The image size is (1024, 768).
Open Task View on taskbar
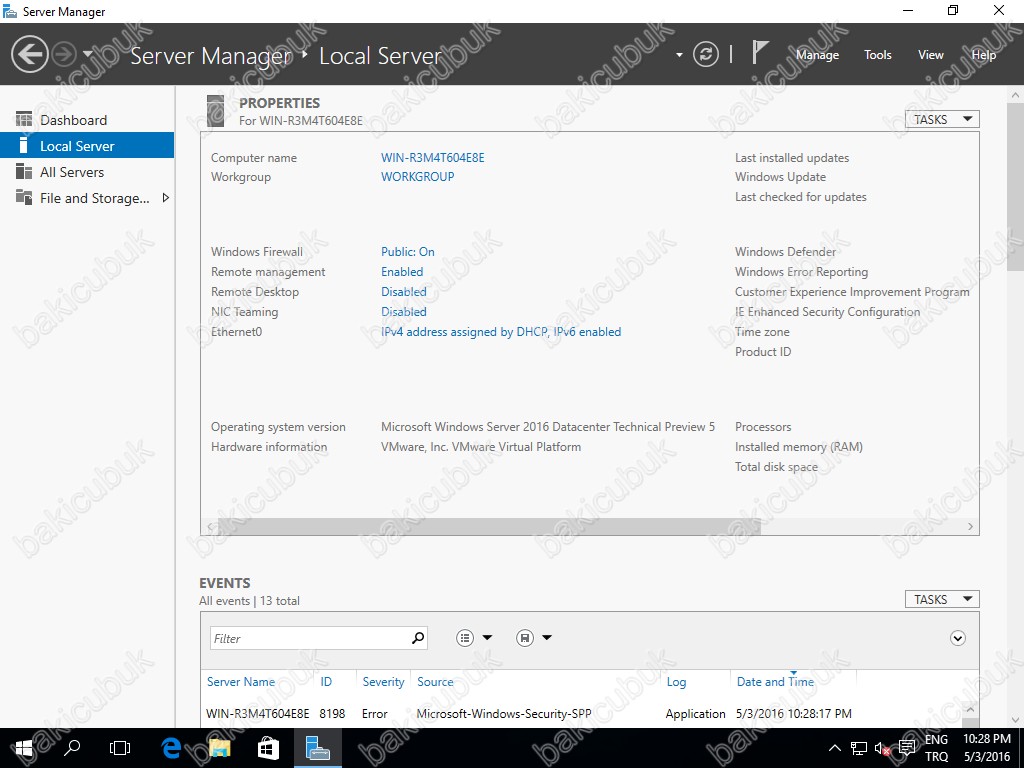click(x=120, y=748)
